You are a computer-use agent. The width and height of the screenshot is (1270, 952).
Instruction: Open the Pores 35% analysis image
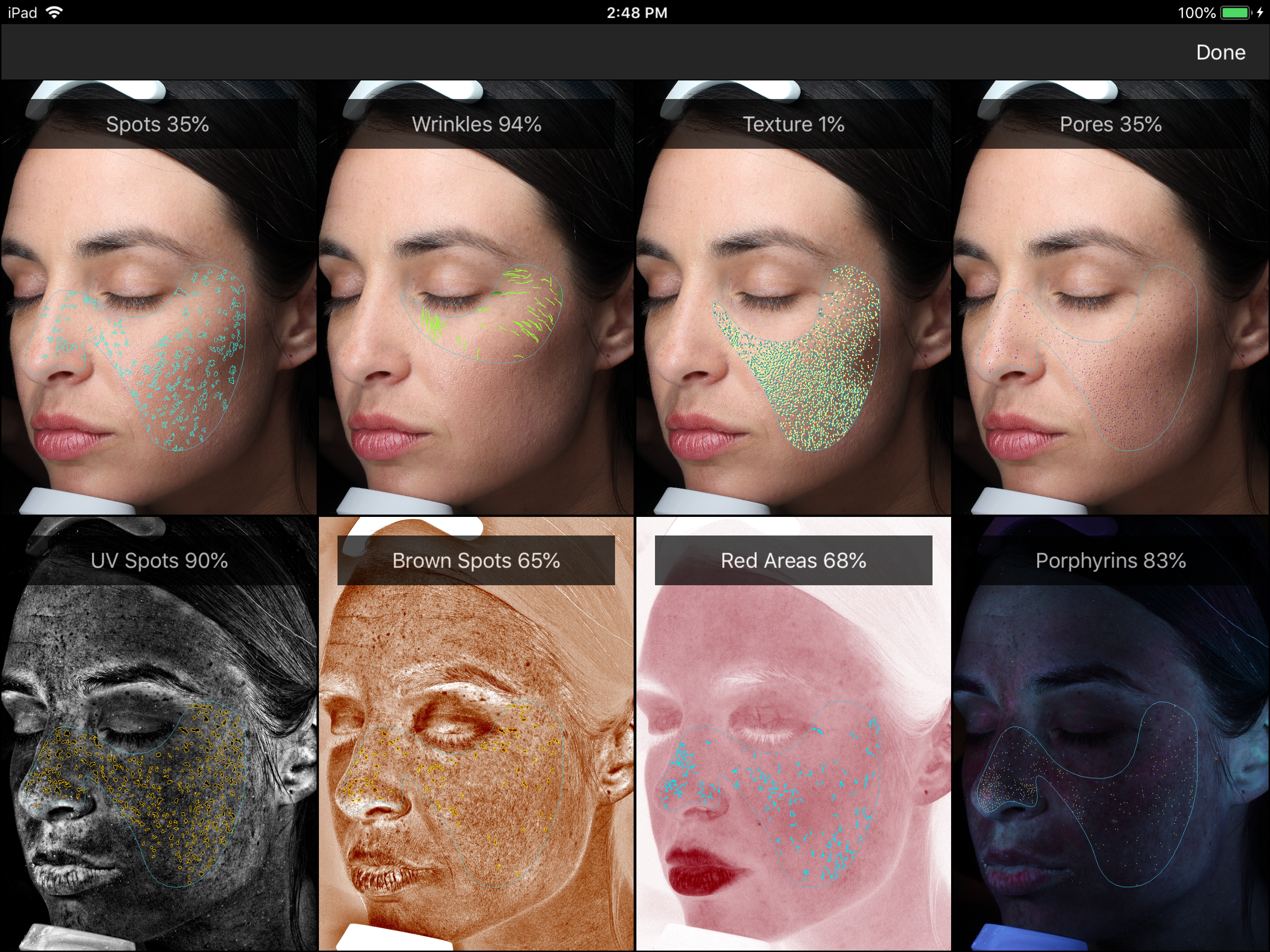coord(1111,297)
